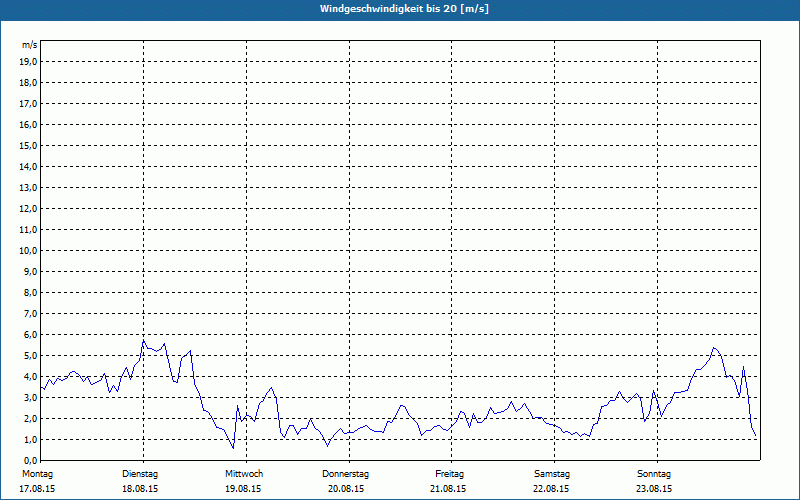Select the 18.08.15 date label
This screenshot has width=800, height=500.
click(140, 489)
